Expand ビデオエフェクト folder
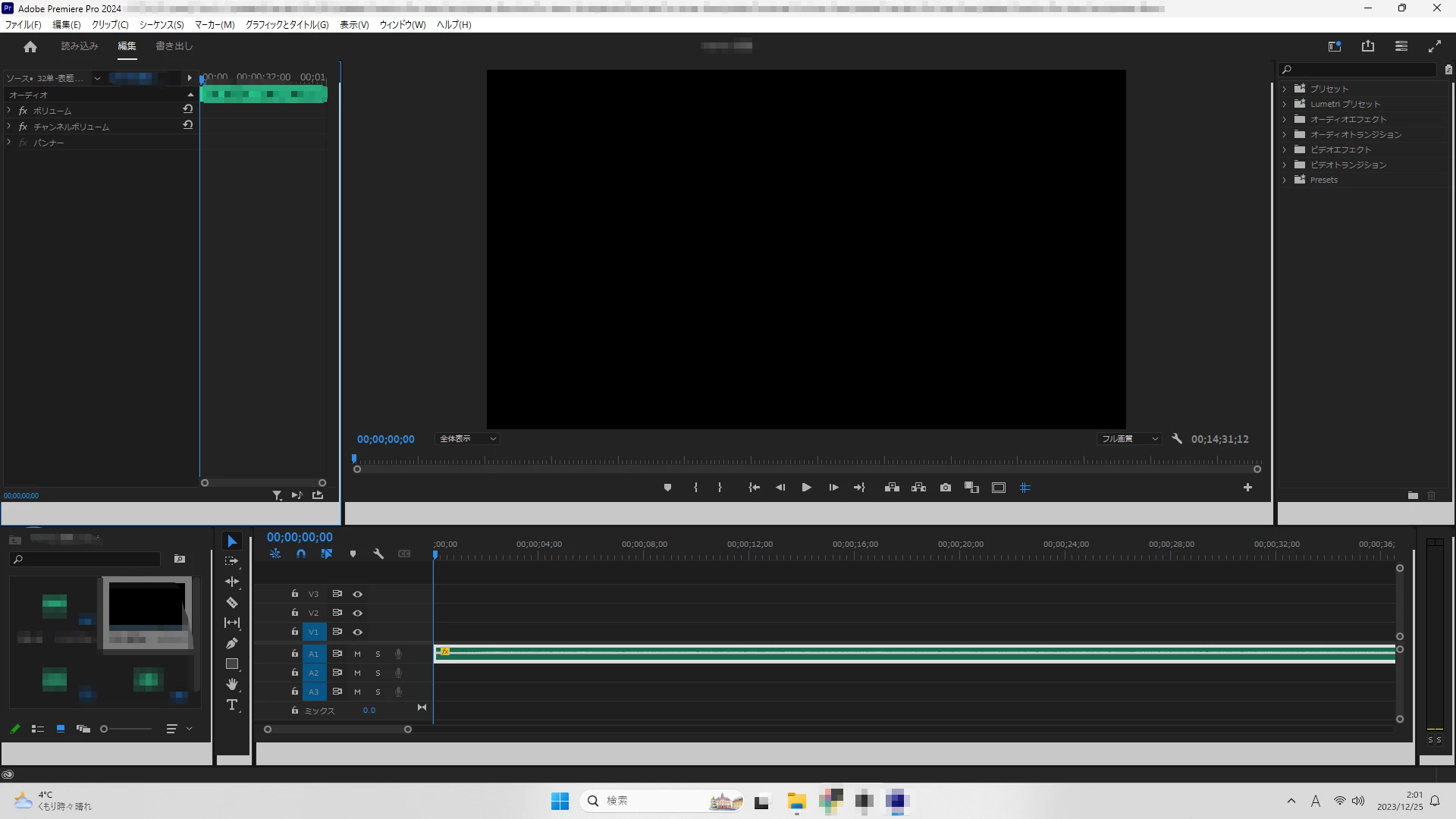This screenshot has width=1456, height=819. [x=1284, y=149]
